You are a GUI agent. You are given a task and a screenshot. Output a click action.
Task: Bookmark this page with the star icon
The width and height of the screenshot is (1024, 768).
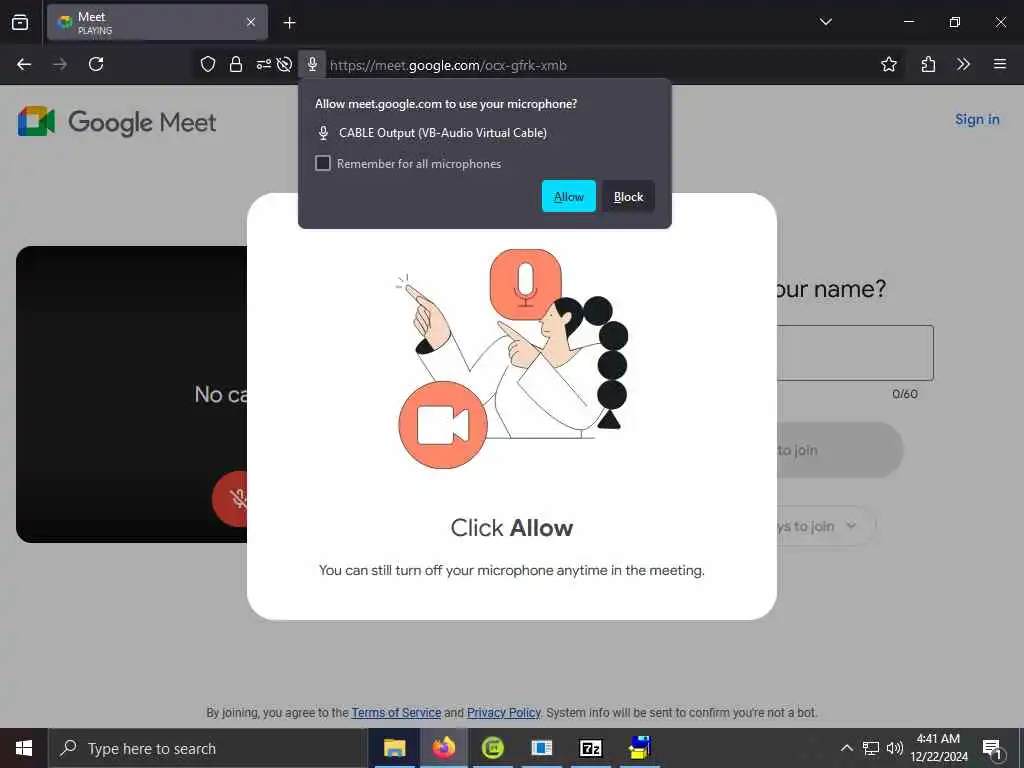[x=888, y=64]
